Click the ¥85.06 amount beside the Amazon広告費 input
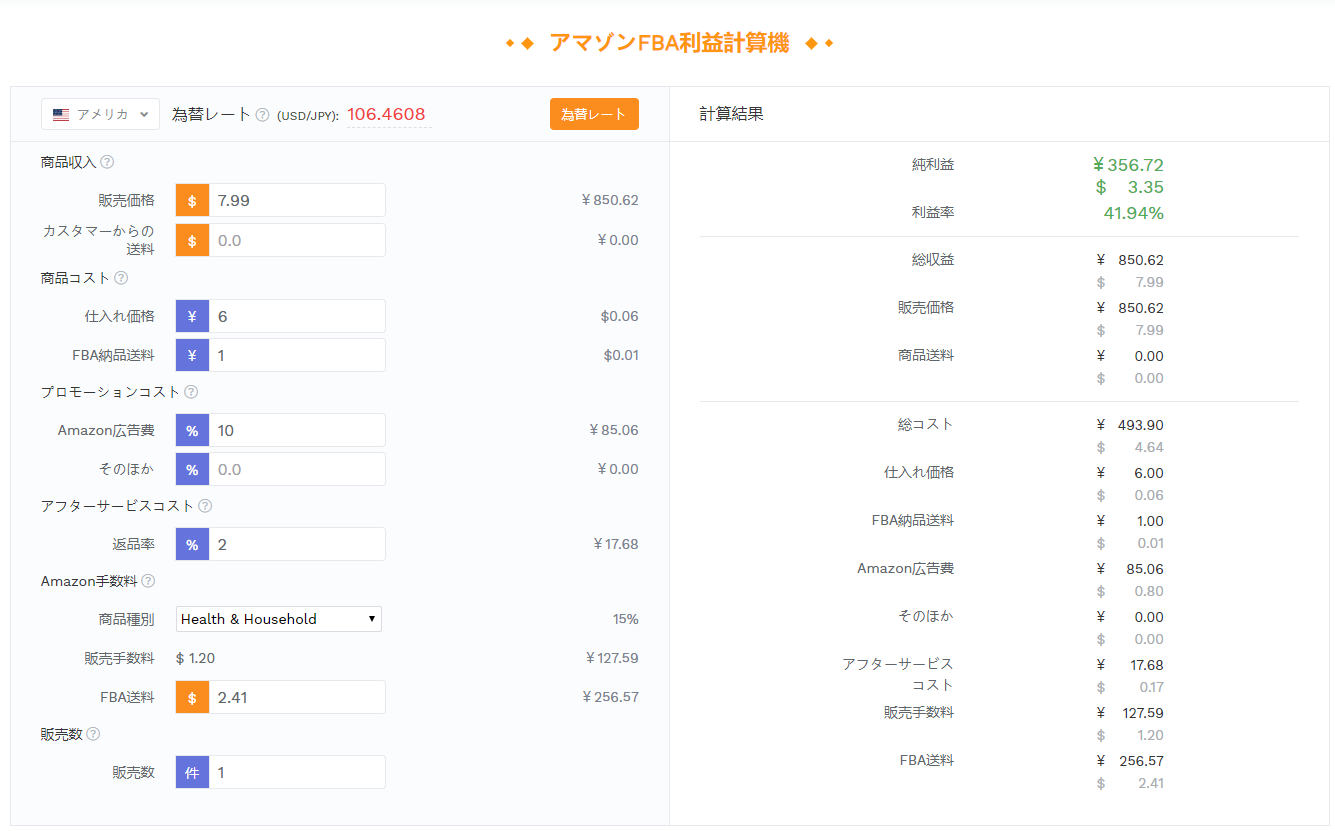The width and height of the screenshot is (1335, 831). coord(614,430)
